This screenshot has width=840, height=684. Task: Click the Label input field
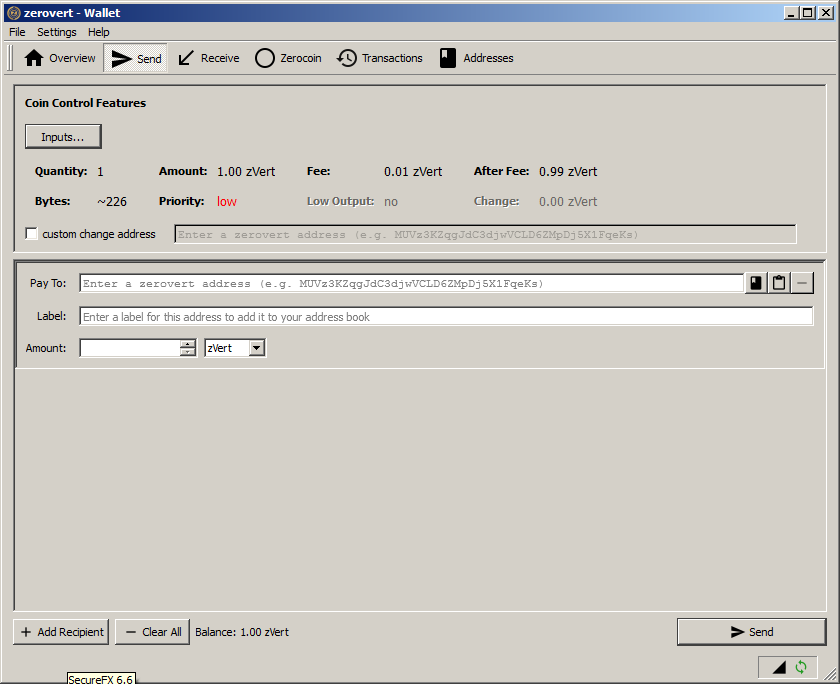pos(446,317)
